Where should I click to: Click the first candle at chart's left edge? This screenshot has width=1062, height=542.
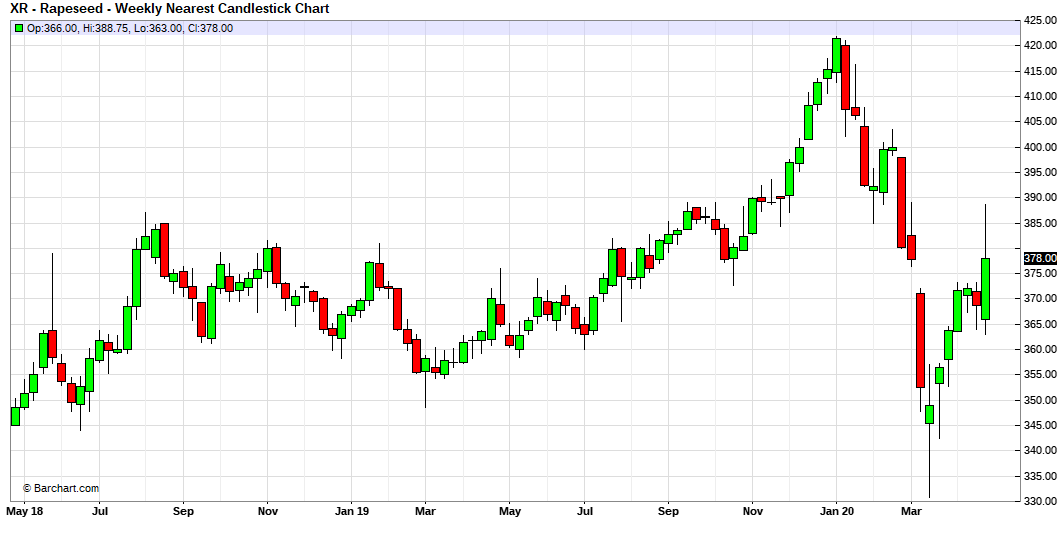[x=15, y=416]
